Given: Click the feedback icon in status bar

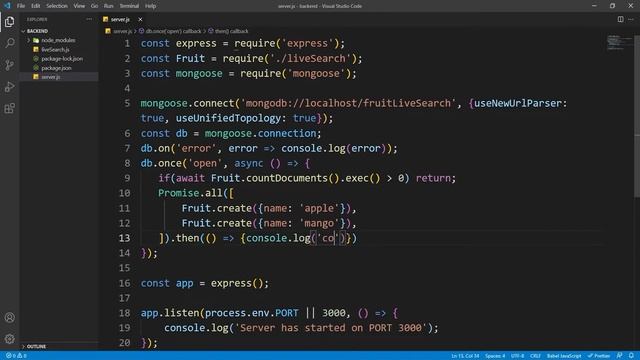Looking at the screenshot, I should click(619, 356).
